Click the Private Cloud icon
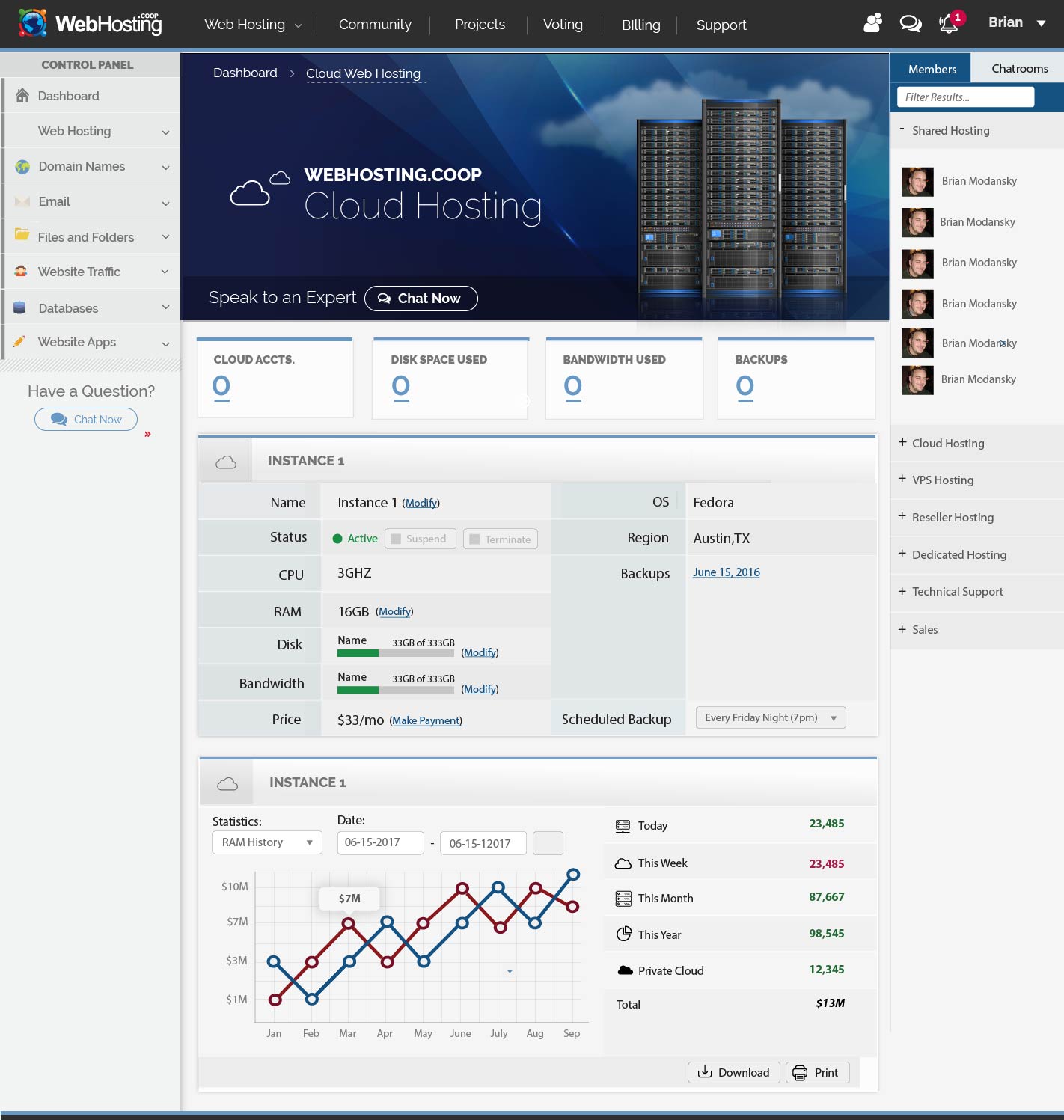Screen dimensions: 1064x1120 click(625, 970)
